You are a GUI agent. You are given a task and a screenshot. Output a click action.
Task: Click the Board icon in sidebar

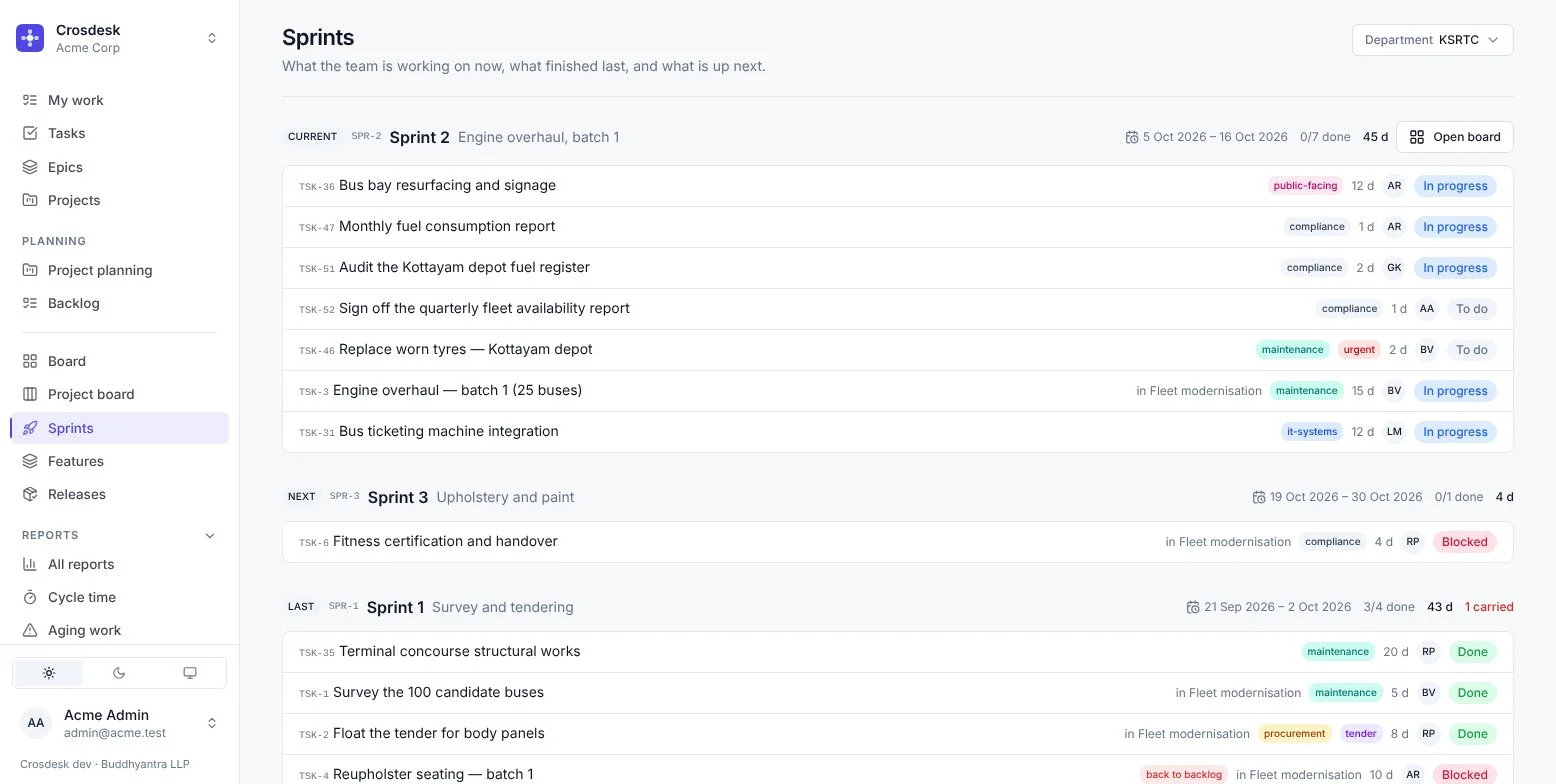(30, 361)
